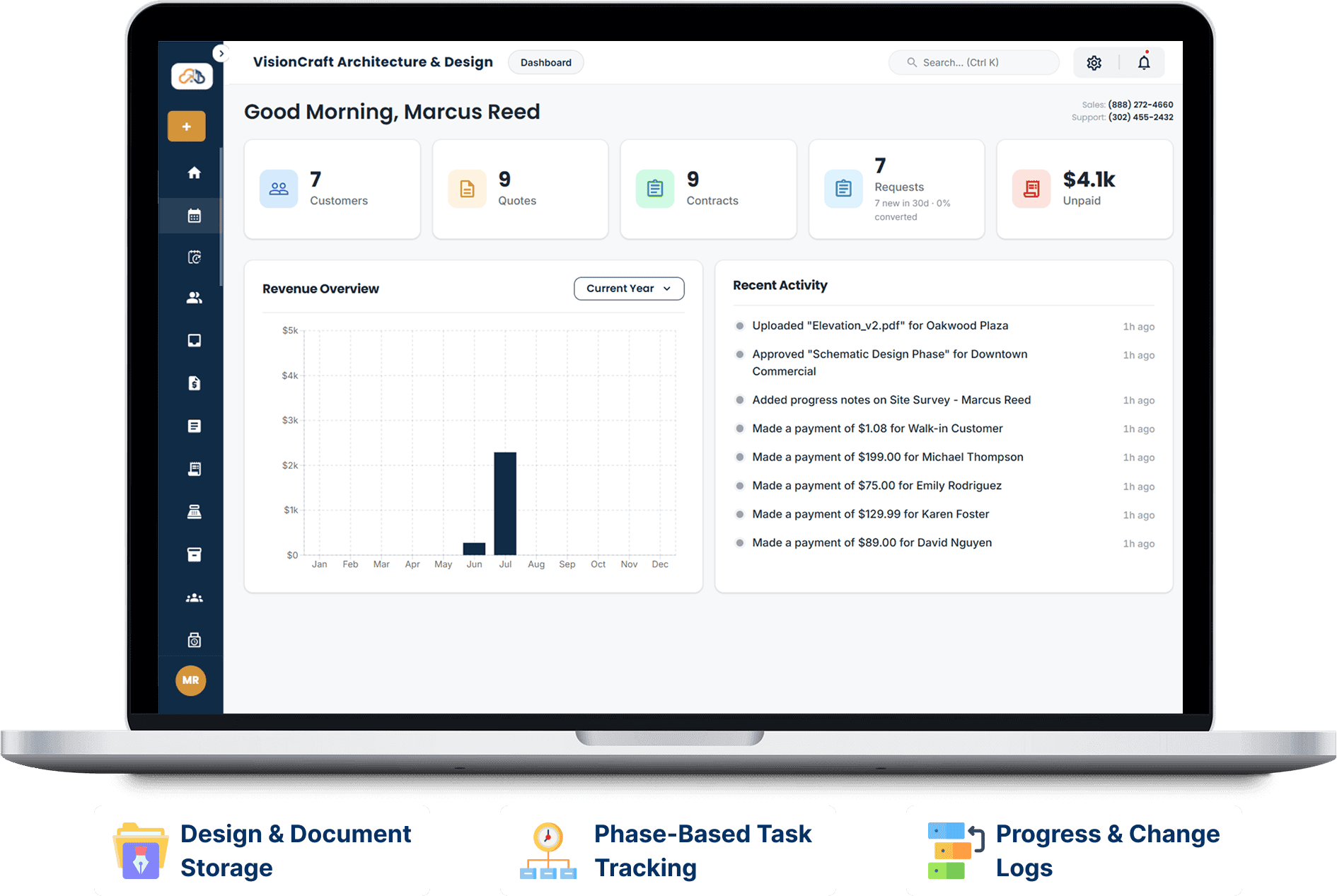
Task: Click the 'VisionCraft Architecture & Design' title
Action: pyautogui.click(x=373, y=62)
